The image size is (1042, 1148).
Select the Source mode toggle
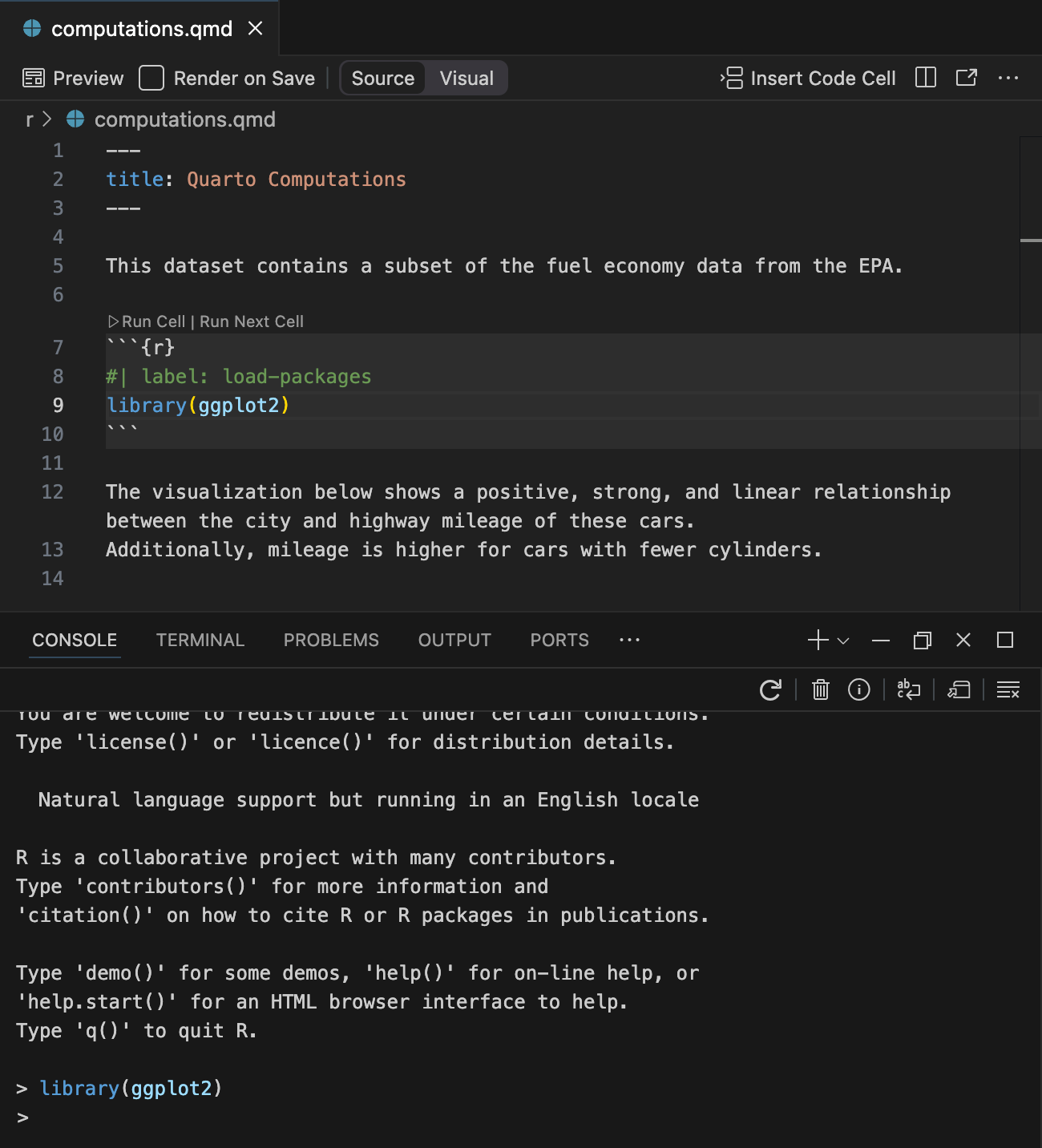(x=382, y=78)
